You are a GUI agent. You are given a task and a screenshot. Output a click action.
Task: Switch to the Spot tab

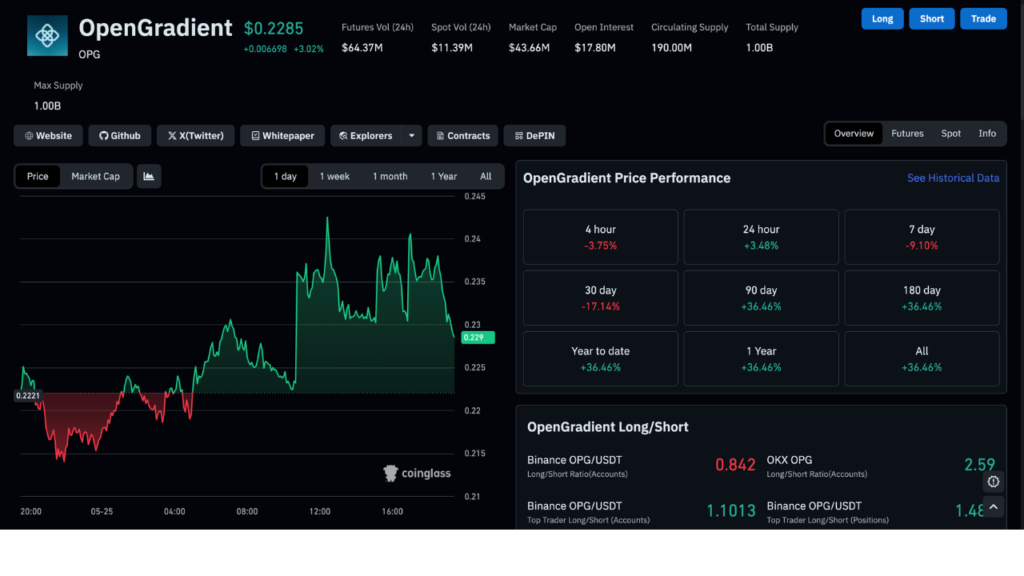951,133
